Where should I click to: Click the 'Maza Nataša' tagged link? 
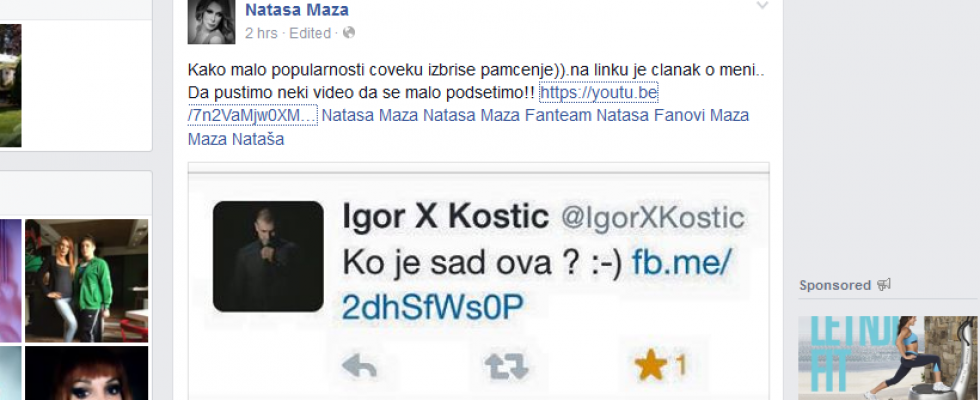(x=236, y=139)
